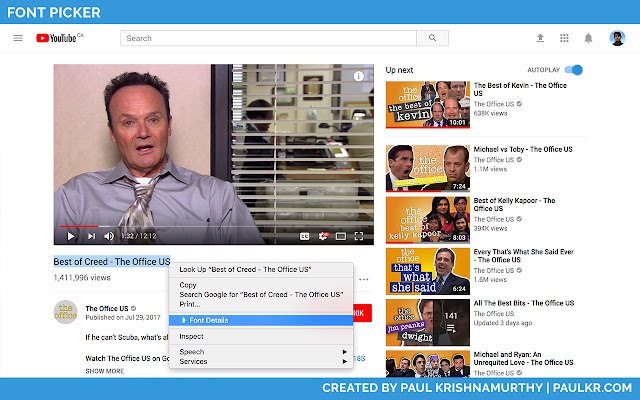Click "Published on Jul 29, 2017" text
The image size is (640, 400).
click(123, 318)
